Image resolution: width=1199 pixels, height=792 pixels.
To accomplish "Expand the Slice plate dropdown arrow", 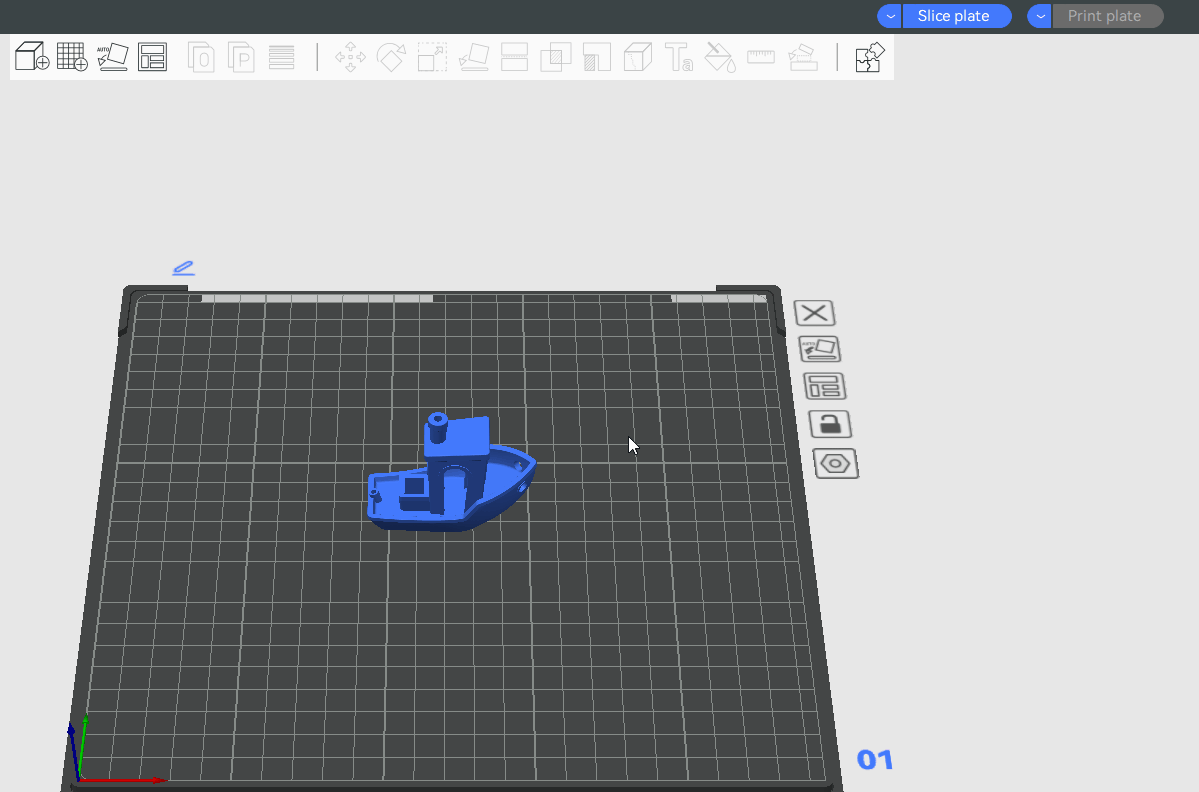I will (x=889, y=16).
